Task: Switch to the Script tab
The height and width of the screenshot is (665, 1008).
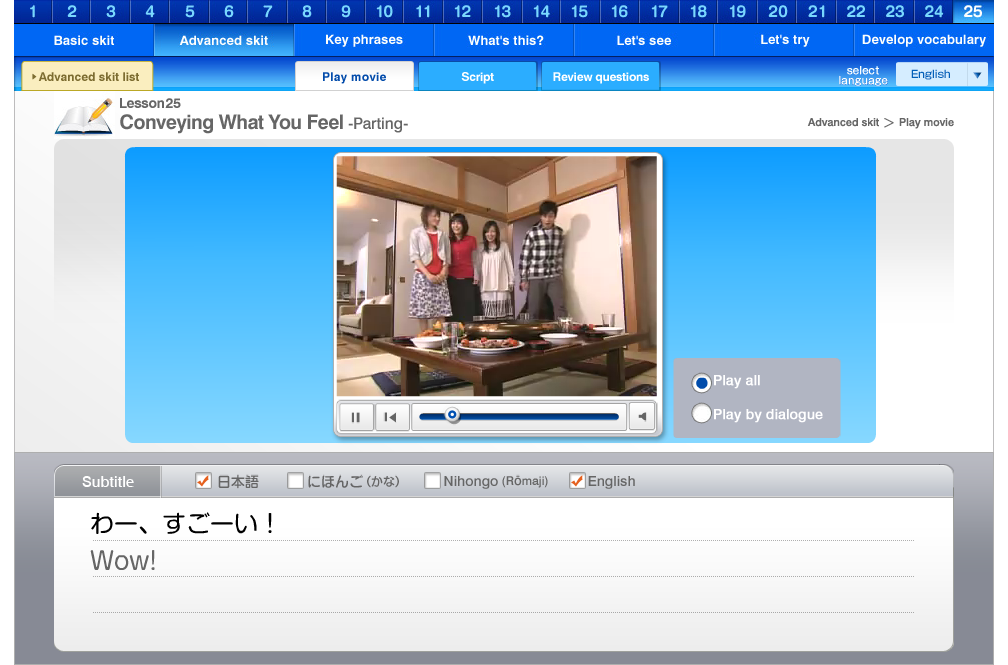Action: point(477,76)
